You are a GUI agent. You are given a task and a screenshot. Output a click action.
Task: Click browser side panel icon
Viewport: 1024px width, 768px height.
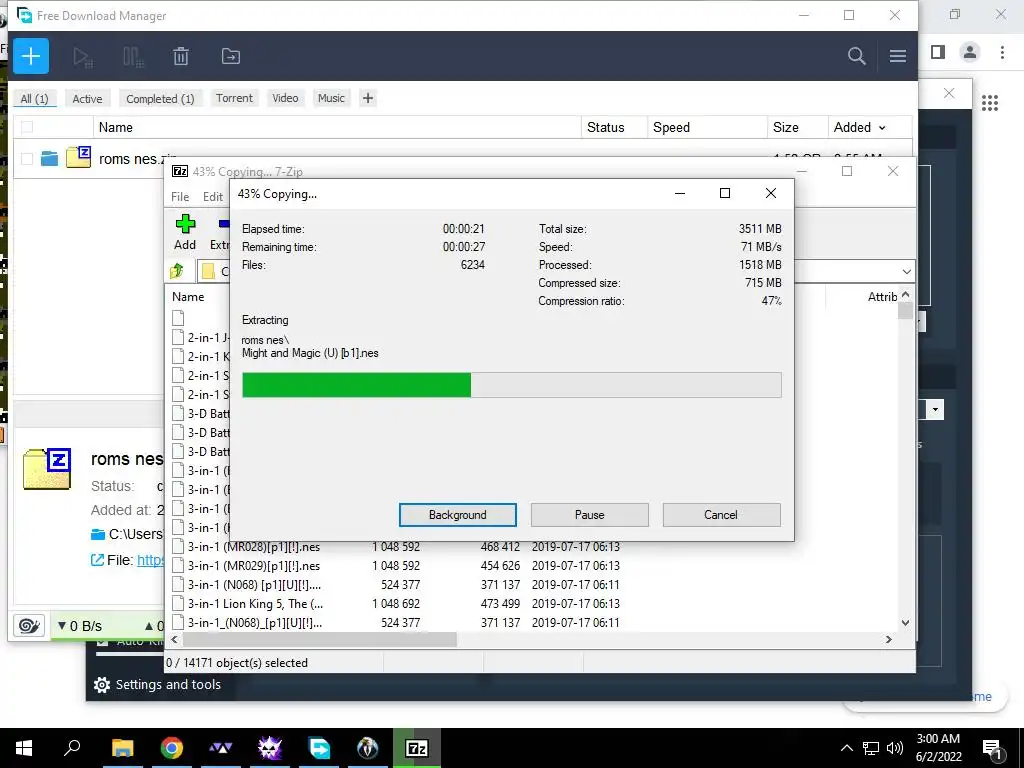point(938,52)
